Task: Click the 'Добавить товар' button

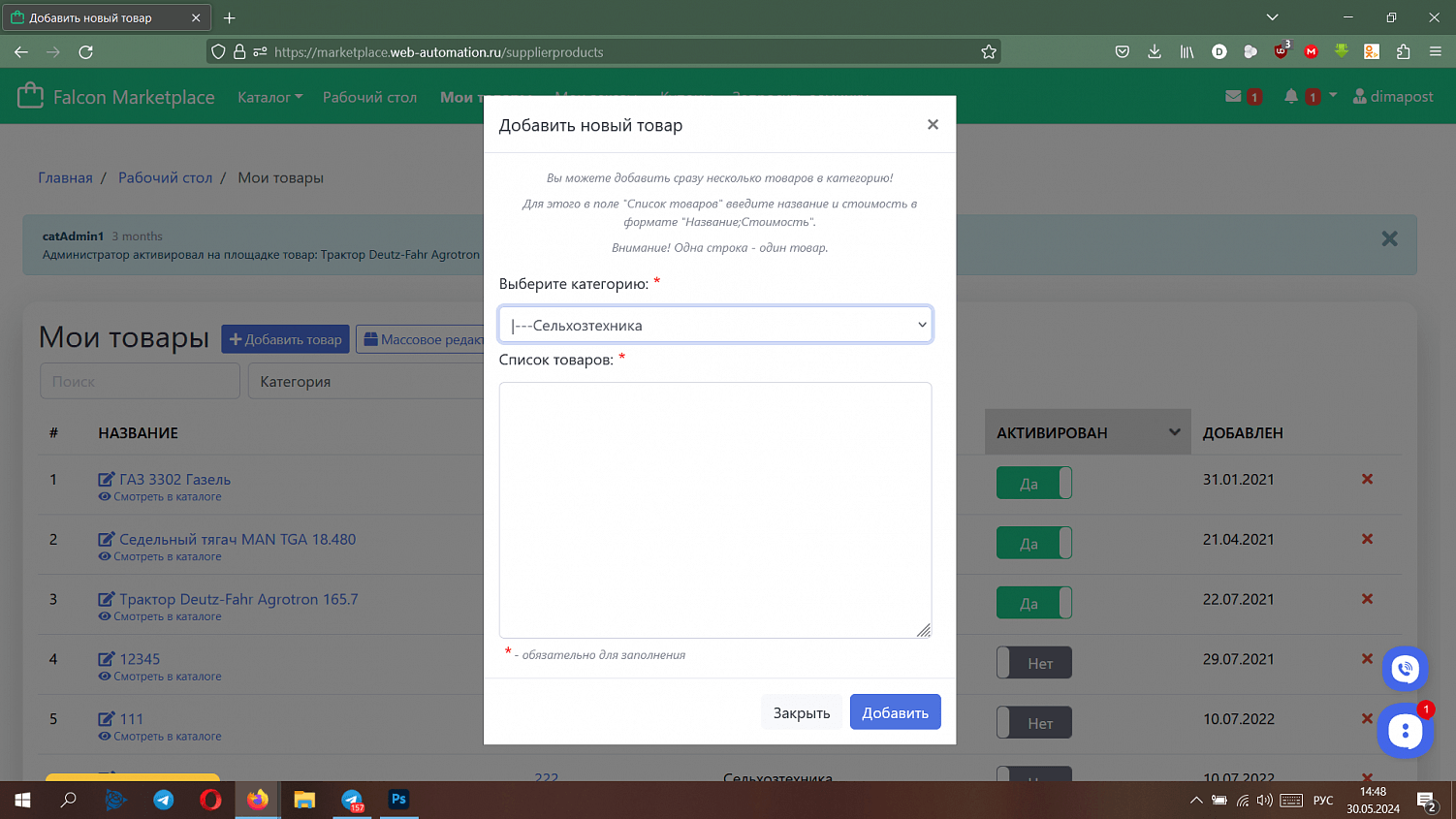Action: coord(285,339)
